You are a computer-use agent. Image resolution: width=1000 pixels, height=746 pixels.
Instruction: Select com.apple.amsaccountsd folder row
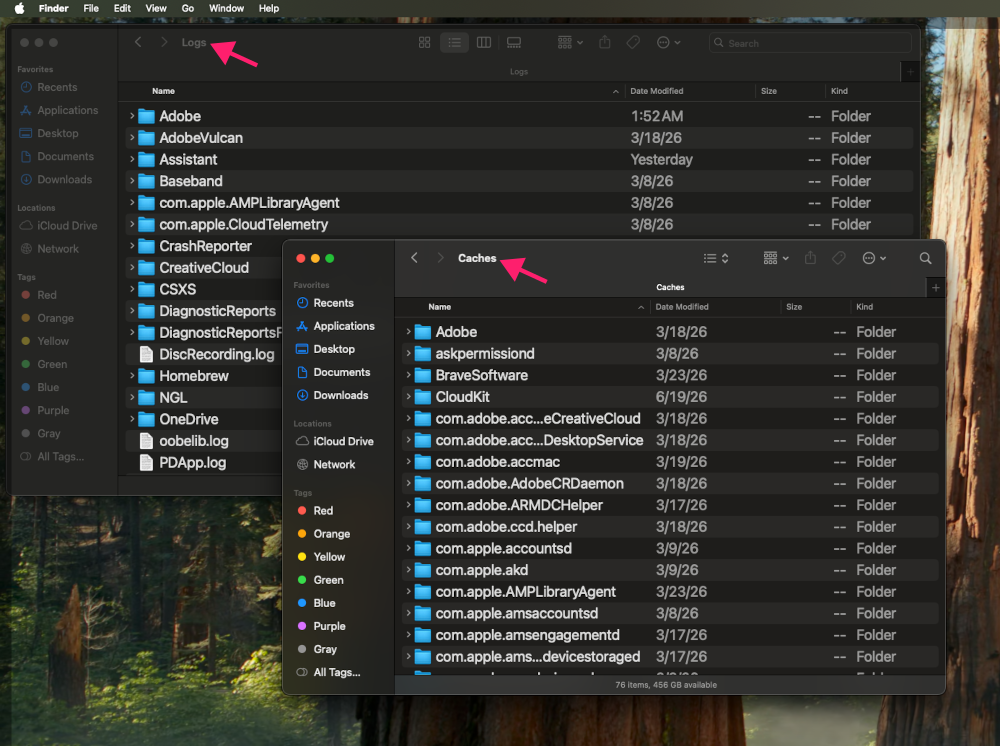pyautogui.click(x=670, y=613)
